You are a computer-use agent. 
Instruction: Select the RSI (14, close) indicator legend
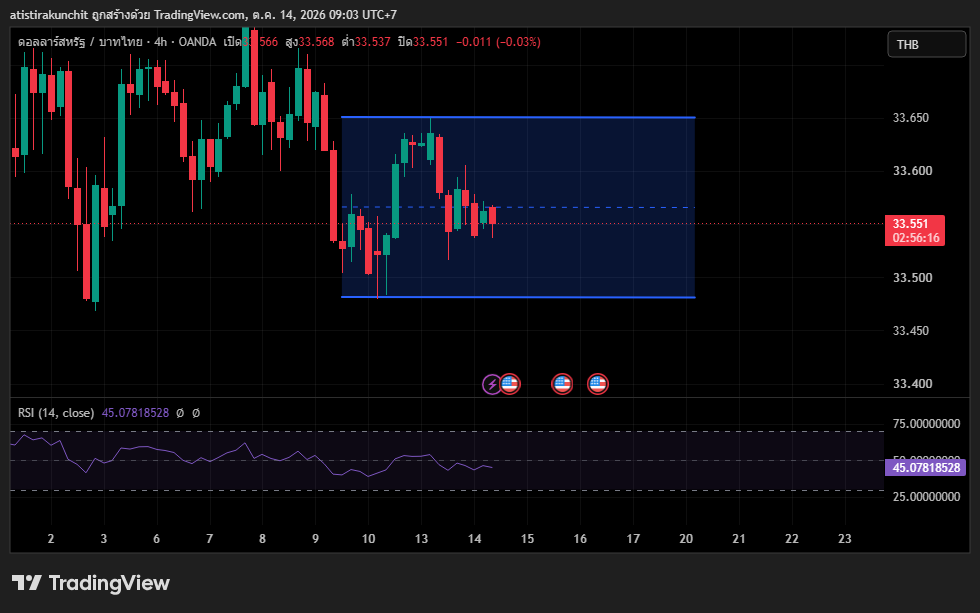click(56, 413)
